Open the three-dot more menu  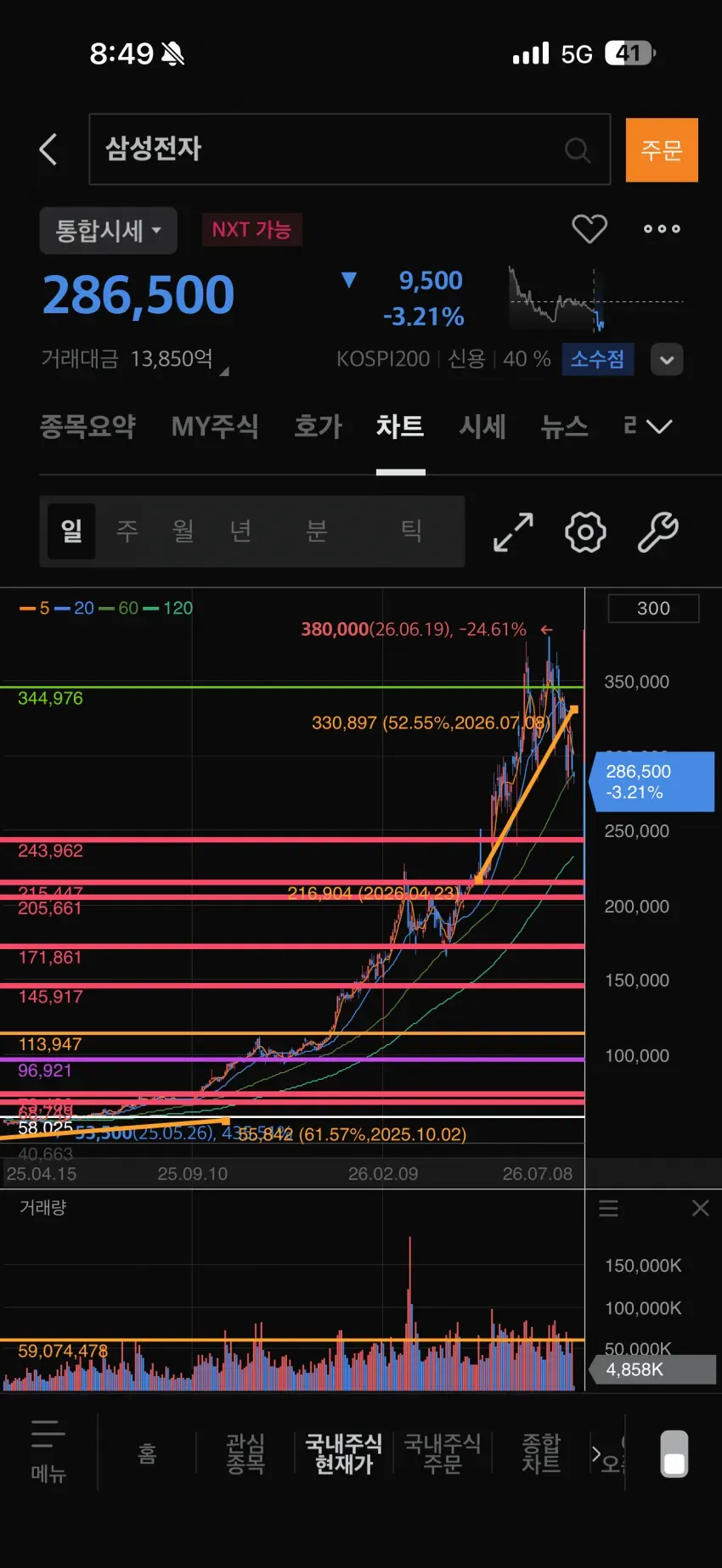click(662, 228)
